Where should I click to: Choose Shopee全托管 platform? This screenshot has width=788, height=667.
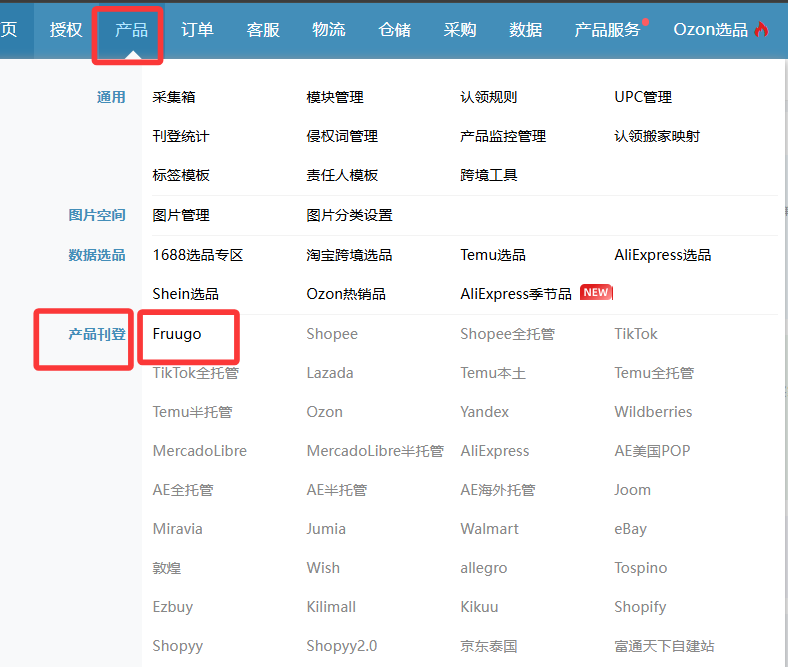point(507,334)
